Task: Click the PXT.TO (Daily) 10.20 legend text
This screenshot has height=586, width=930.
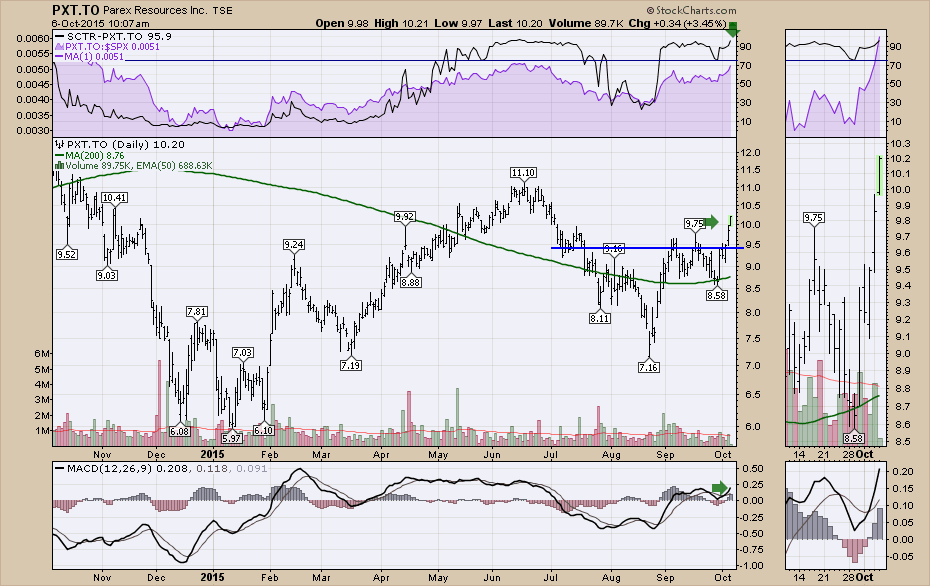Action: point(126,144)
